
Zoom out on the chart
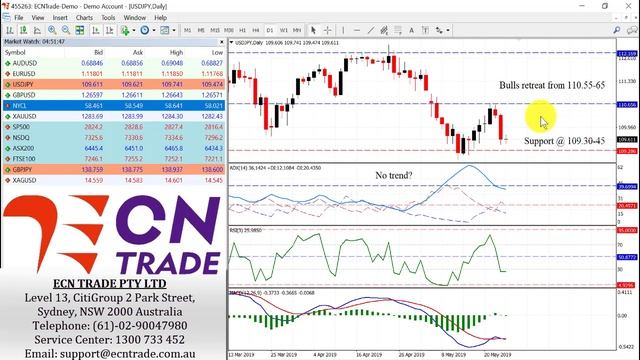[66, 30]
